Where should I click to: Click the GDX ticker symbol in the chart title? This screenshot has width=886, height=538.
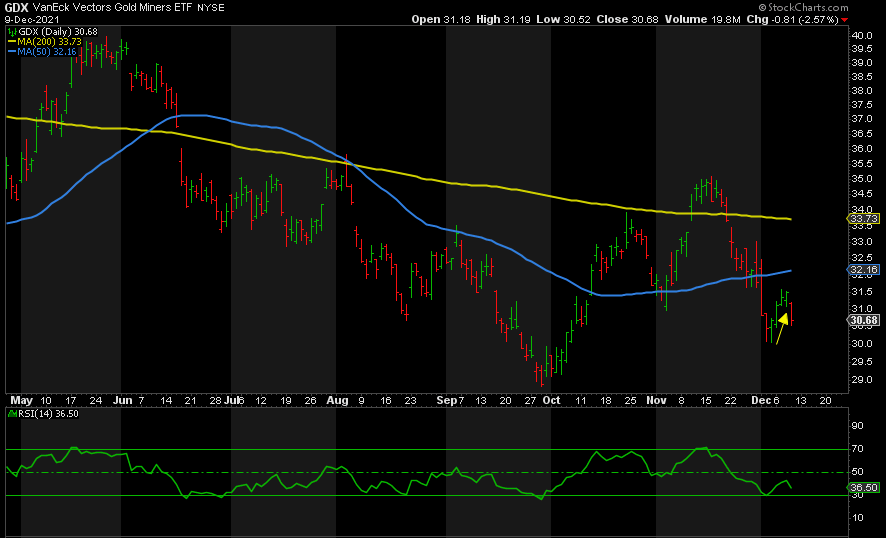coord(16,7)
